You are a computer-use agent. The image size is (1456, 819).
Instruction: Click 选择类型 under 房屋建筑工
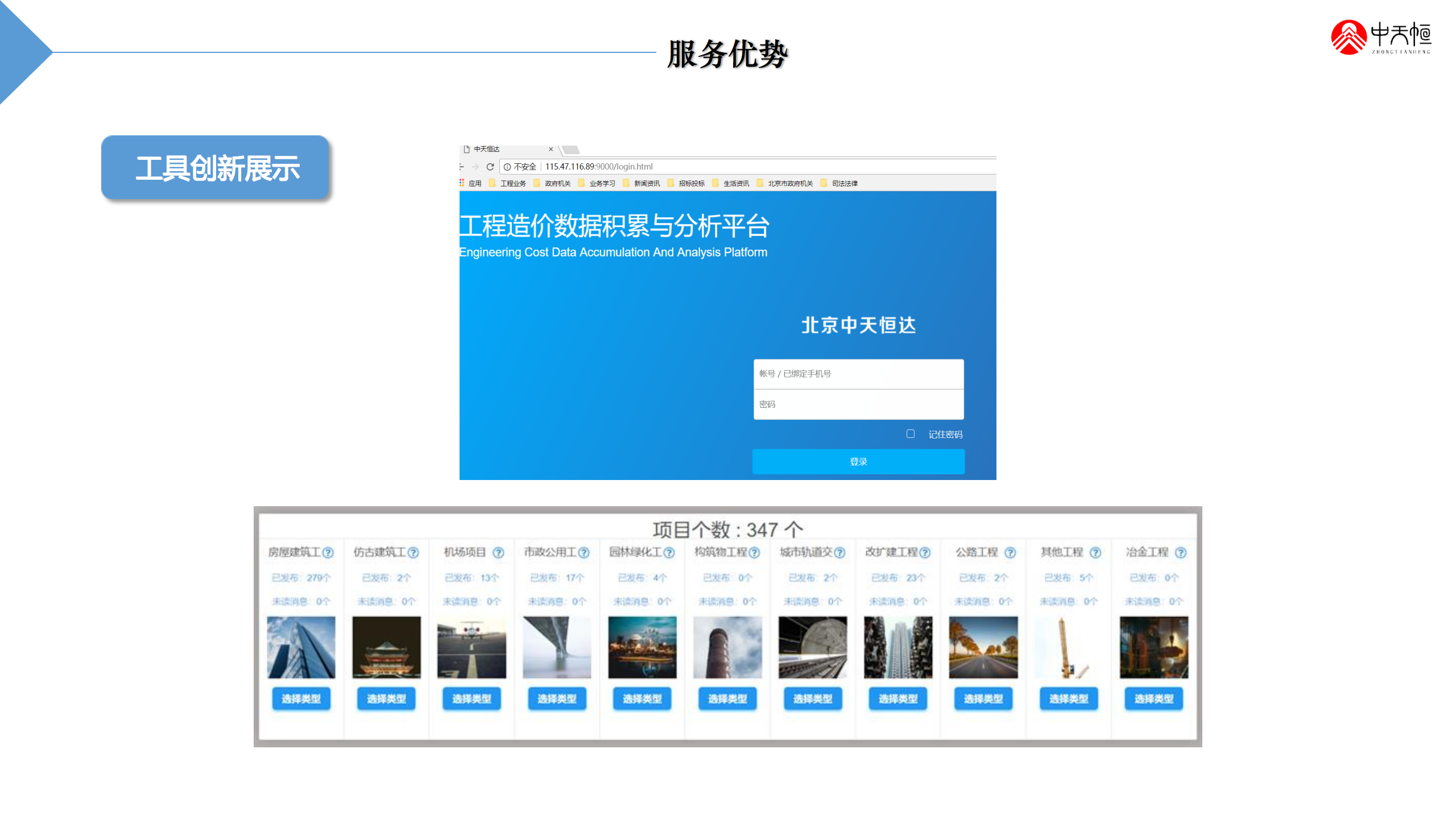pyautogui.click(x=301, y=698)
